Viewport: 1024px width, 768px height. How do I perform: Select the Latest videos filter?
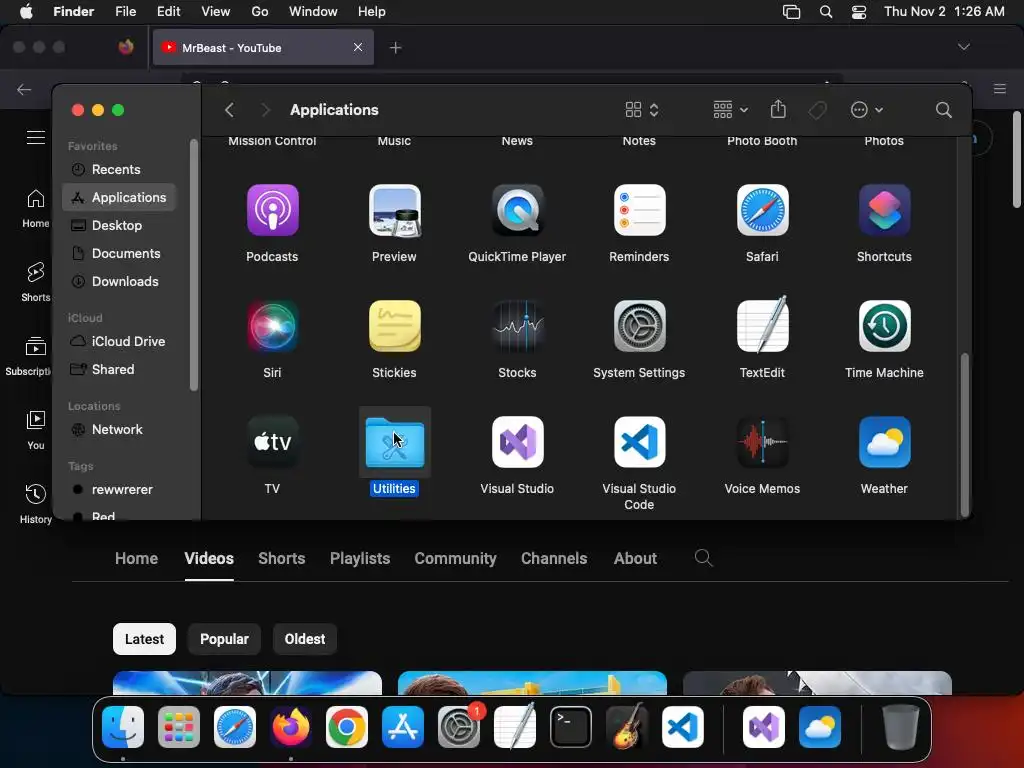coord(144,639)
